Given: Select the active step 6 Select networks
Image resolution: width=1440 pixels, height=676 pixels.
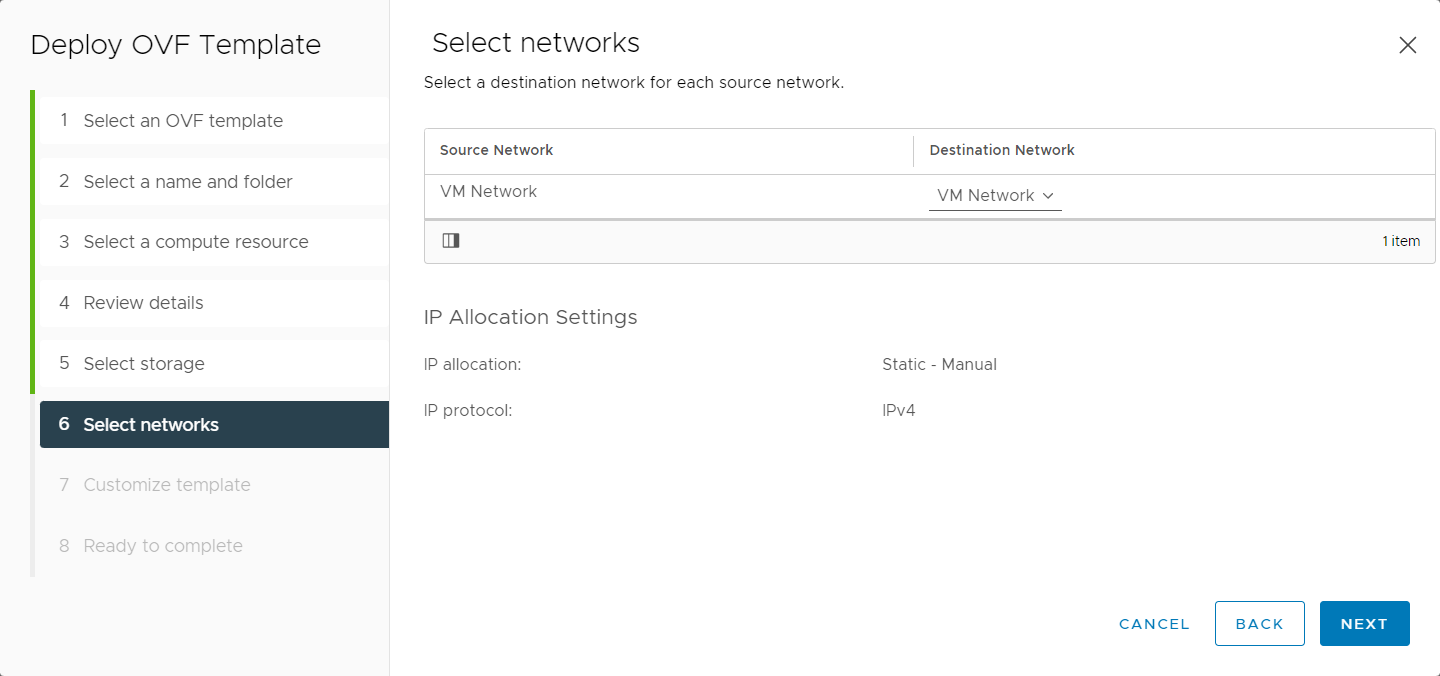Looking at the screenshot, I should [x=214, y=424].
